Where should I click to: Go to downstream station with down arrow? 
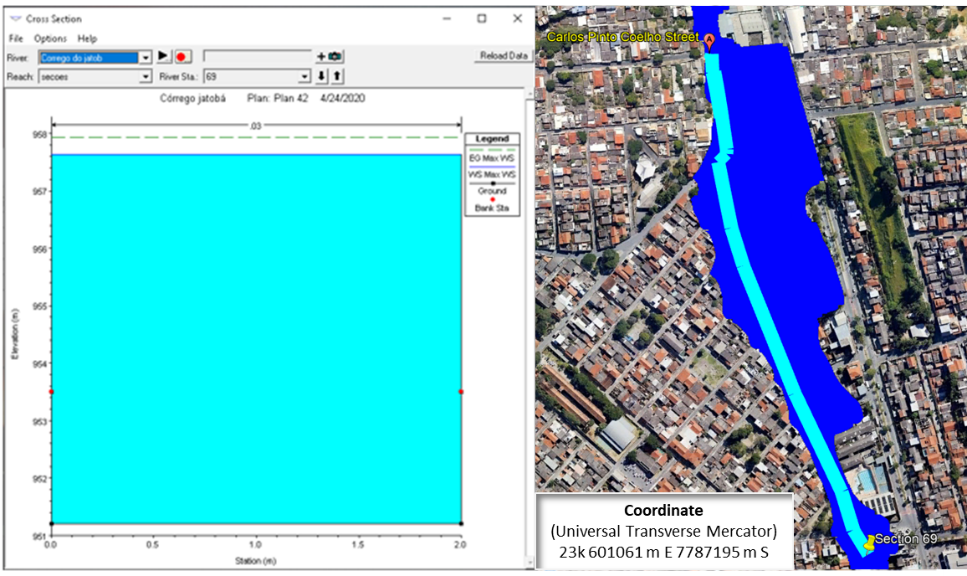tap(322, 76)
